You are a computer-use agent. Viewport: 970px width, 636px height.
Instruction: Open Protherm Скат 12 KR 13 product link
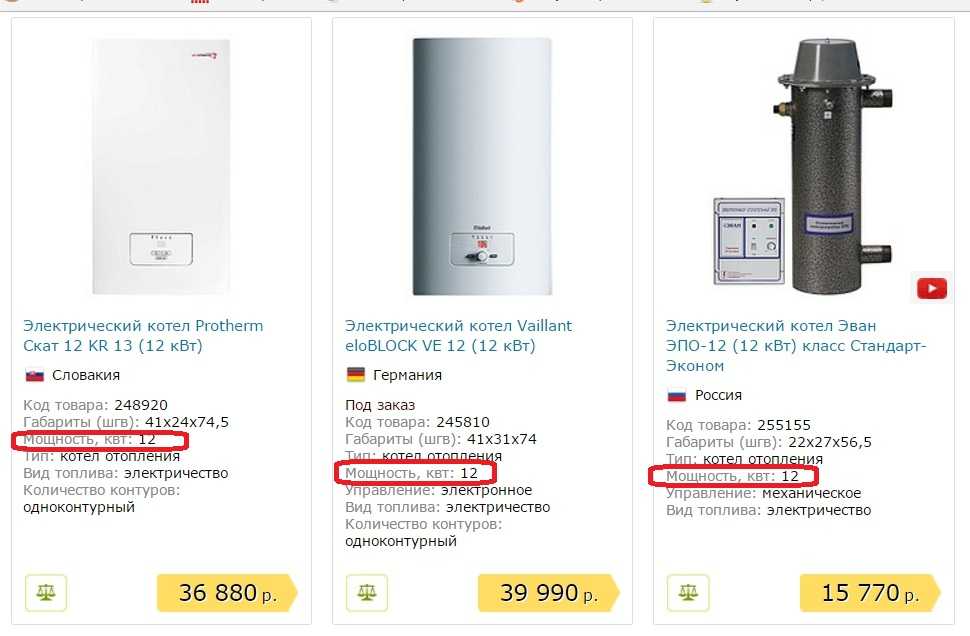coord(143,336)
